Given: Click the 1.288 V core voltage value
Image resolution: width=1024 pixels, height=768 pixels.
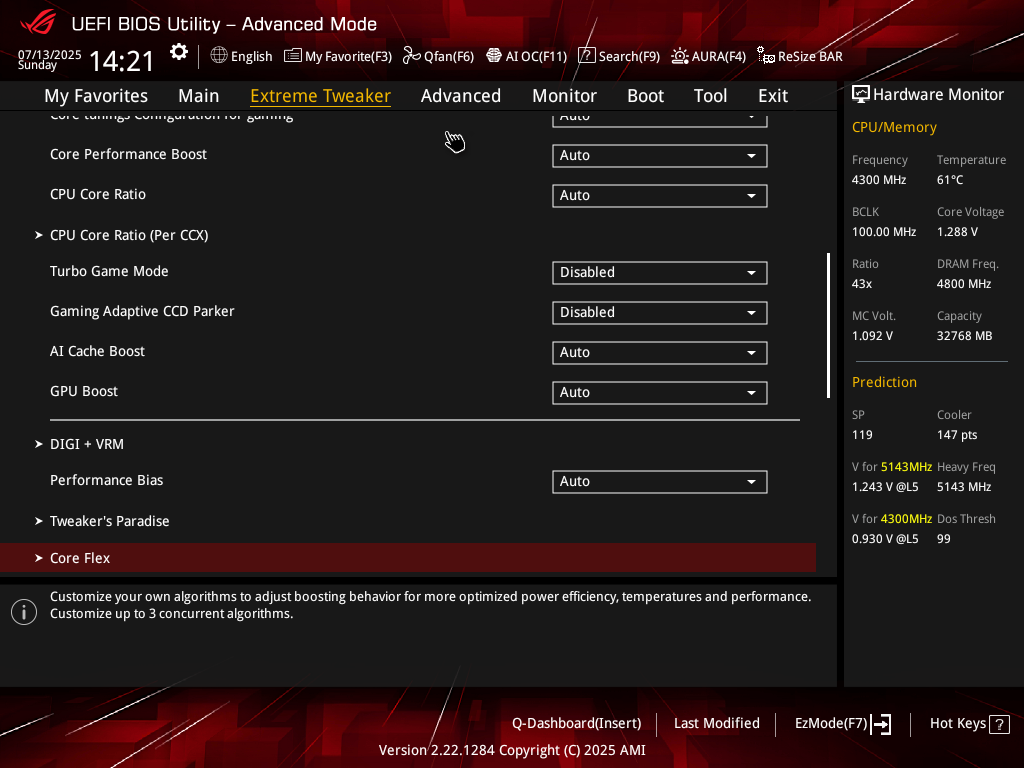Looking at the screenshot, I should [957, 232].
